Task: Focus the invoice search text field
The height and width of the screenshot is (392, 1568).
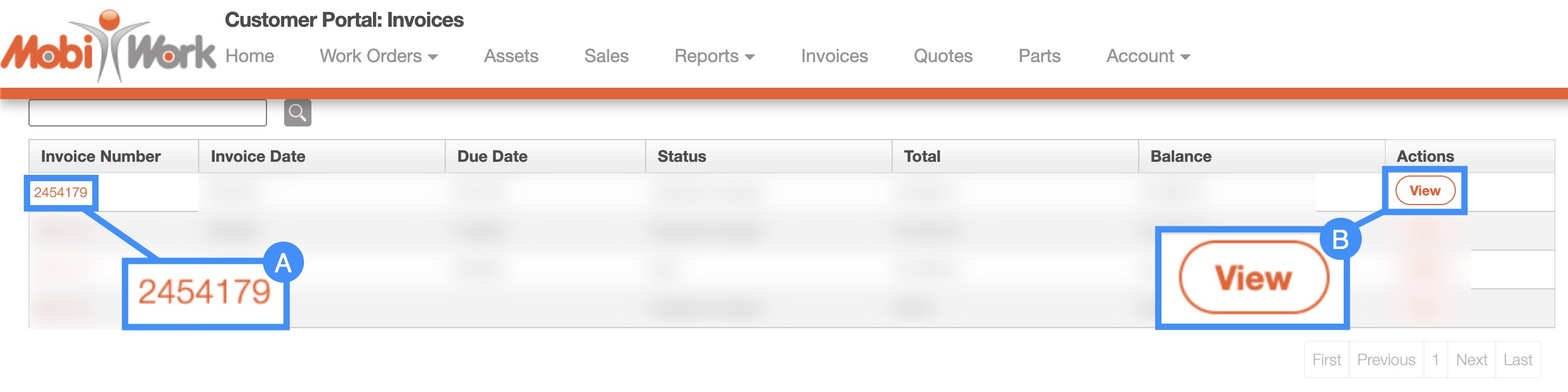Action: coord(147,113)
